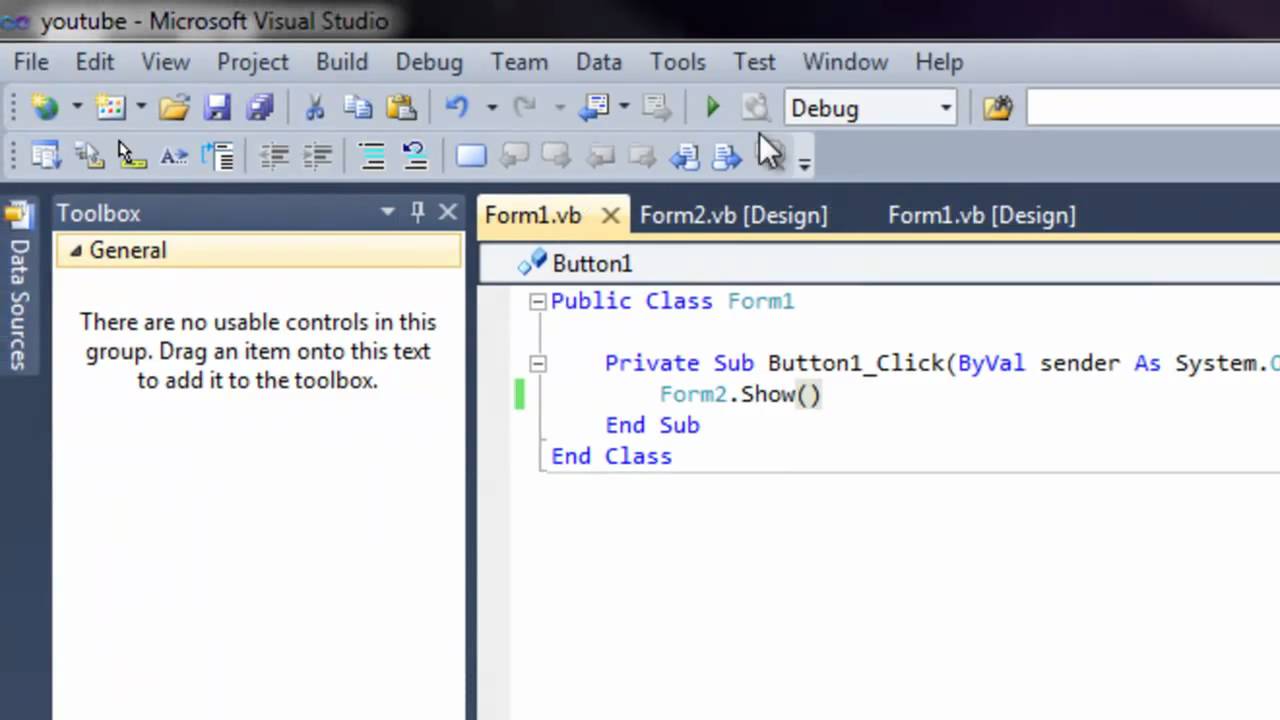Open the Build menu
1280x720 pixels.
click(x=342, y=62)
